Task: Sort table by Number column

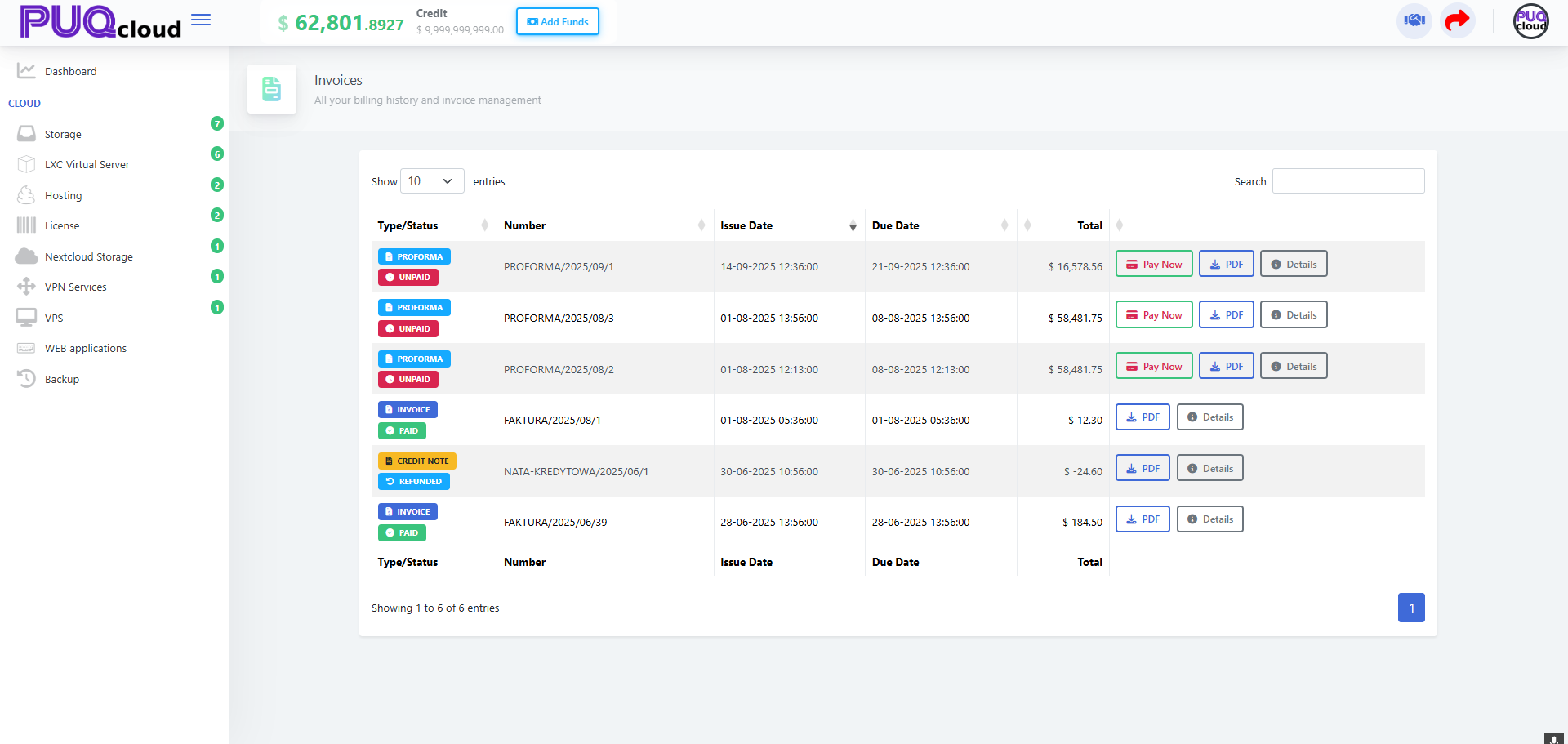Action: pos(604,225)
